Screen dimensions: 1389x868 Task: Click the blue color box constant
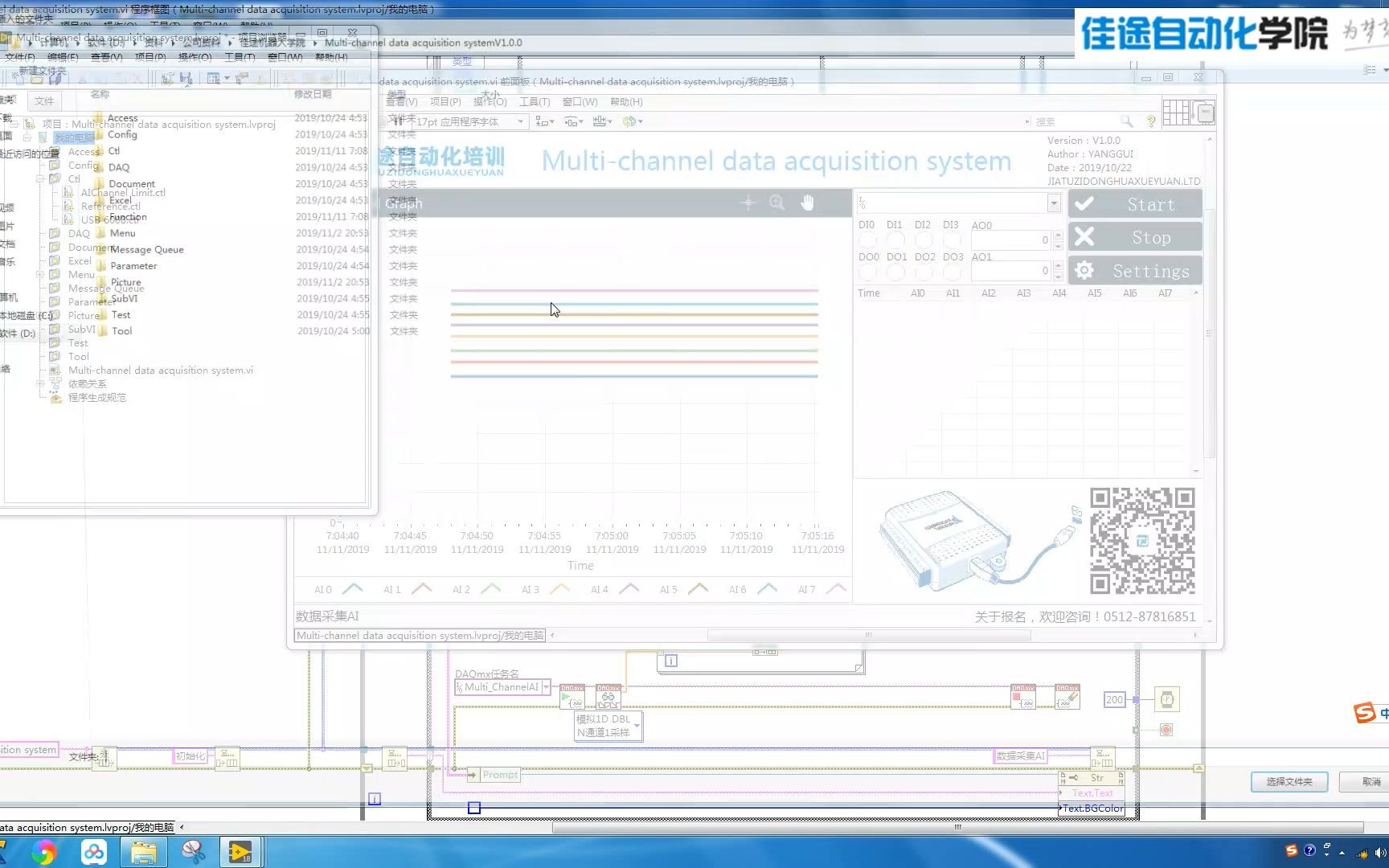pos(474,808)
